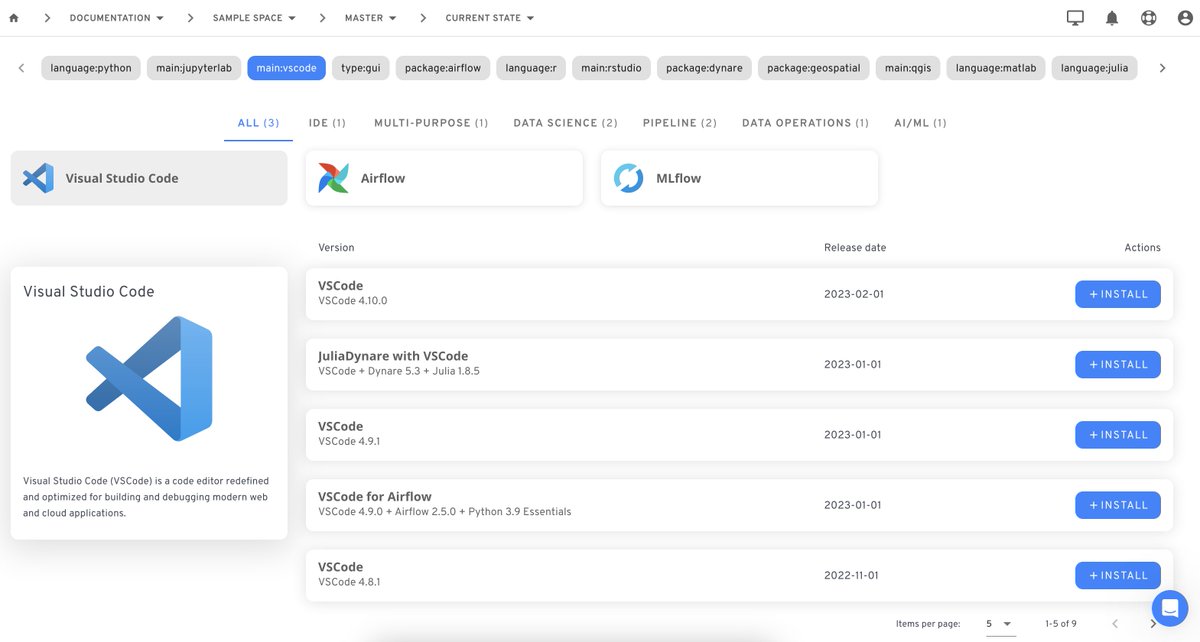Select the Airflow application card title

(x=383, y=178)
